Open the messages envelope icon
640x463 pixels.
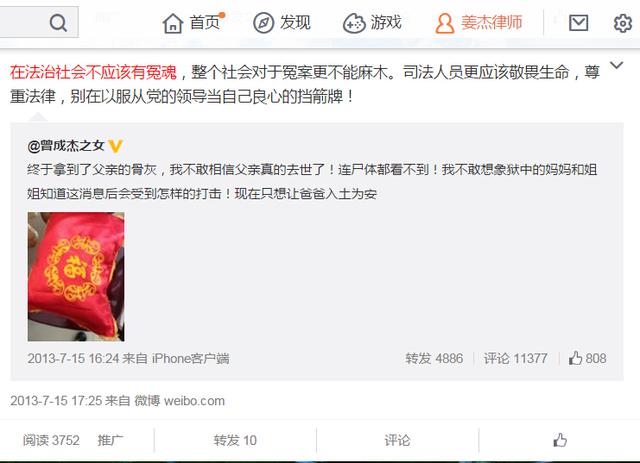point(578,23)
